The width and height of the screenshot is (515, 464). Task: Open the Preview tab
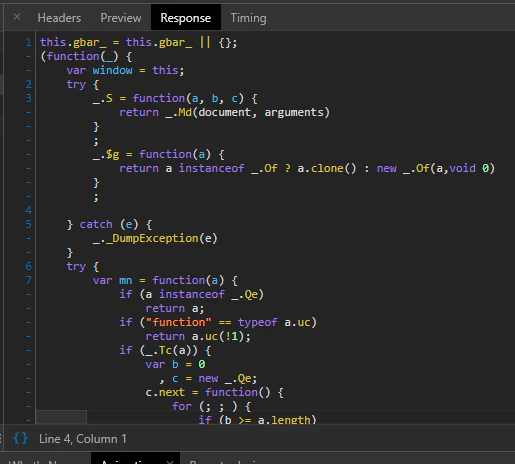(x=121, y=18)
